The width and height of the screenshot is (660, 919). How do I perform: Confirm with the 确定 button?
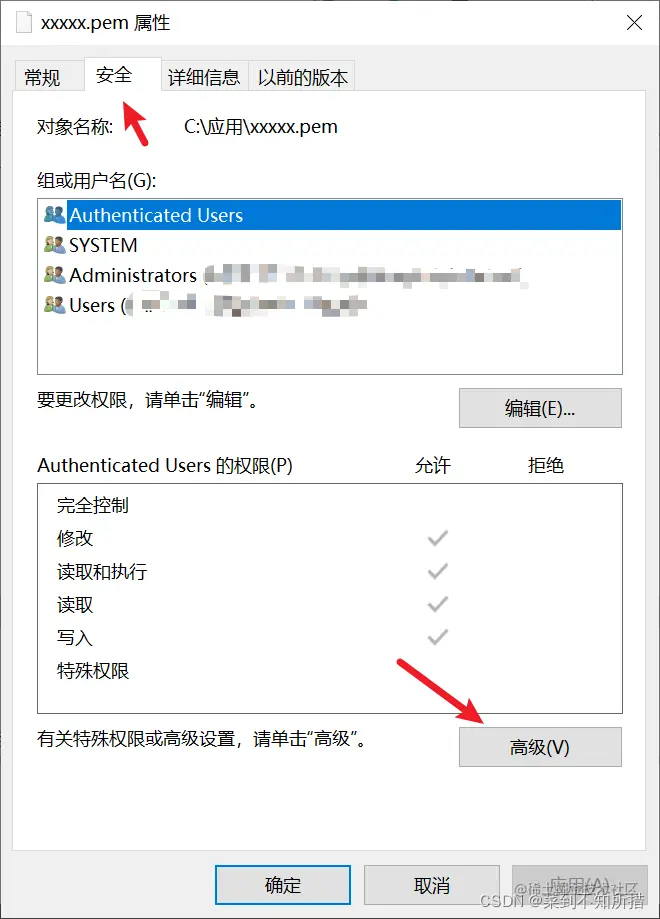283,885
